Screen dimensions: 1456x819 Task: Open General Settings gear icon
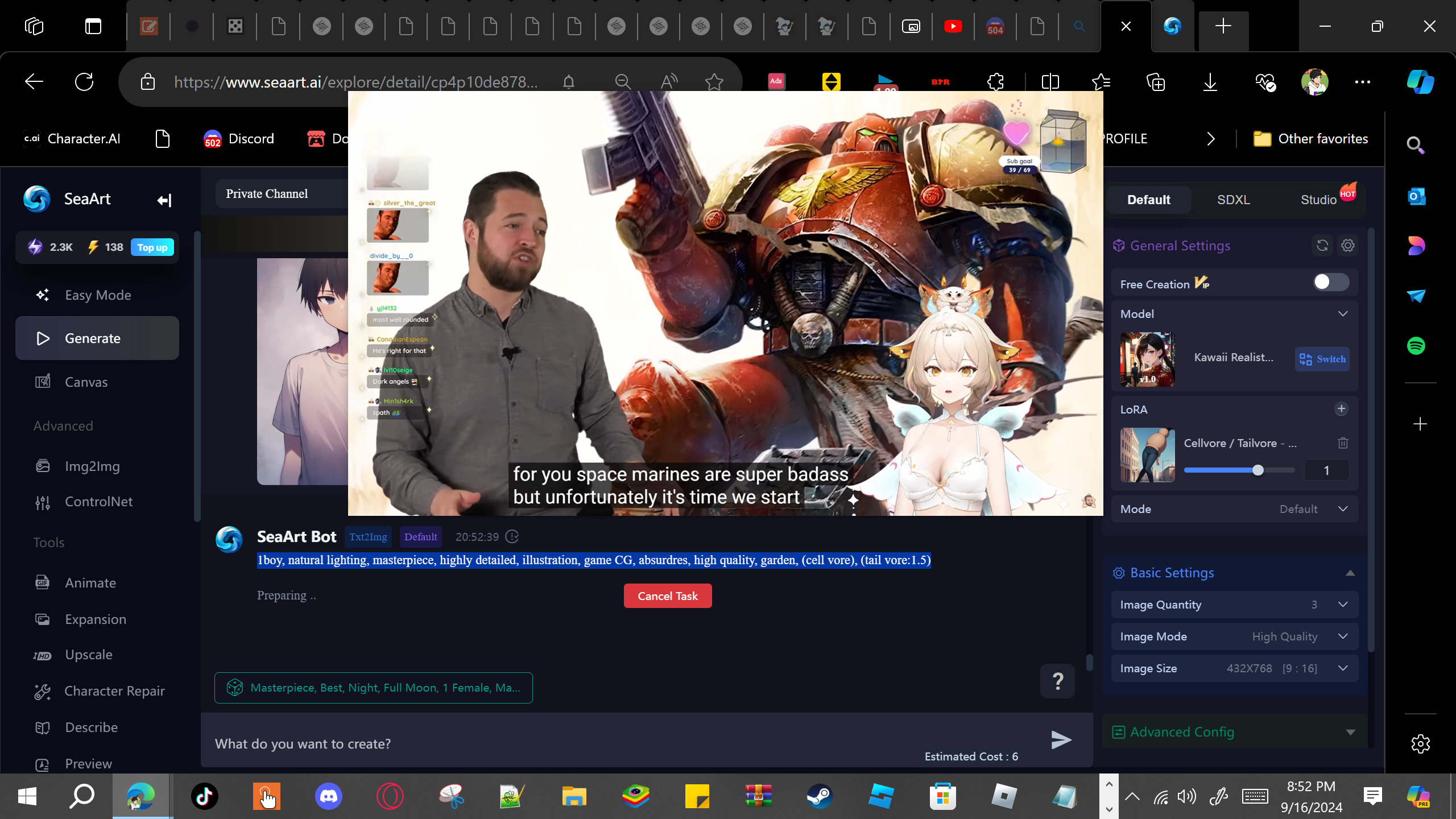1348,246
